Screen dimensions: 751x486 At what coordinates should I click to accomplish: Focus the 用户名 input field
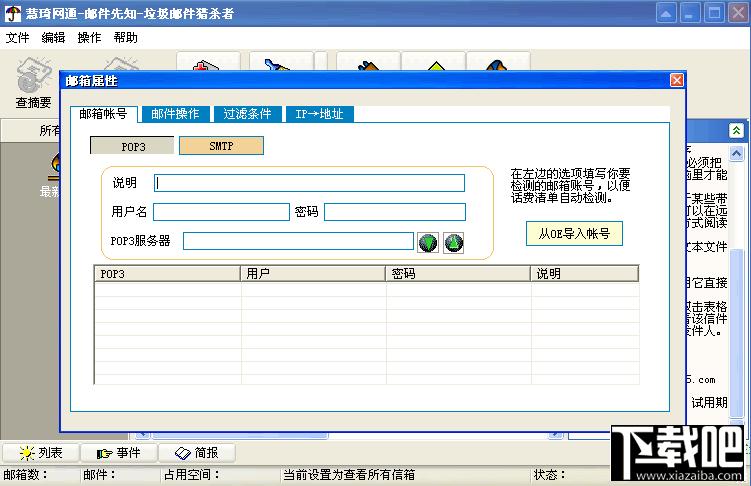[221, 212]
